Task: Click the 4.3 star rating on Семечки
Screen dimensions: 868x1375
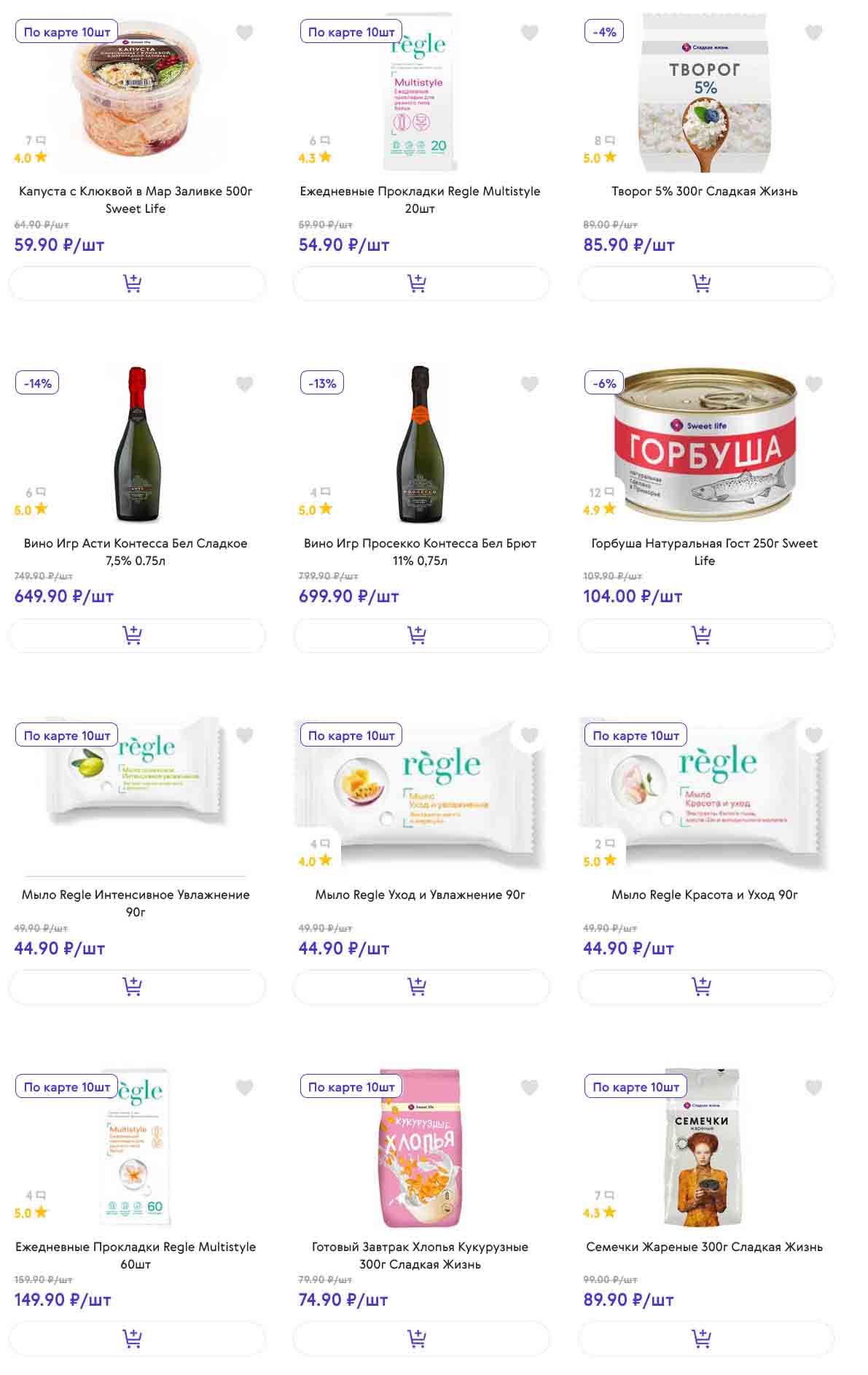Action: pos(600,1212)
